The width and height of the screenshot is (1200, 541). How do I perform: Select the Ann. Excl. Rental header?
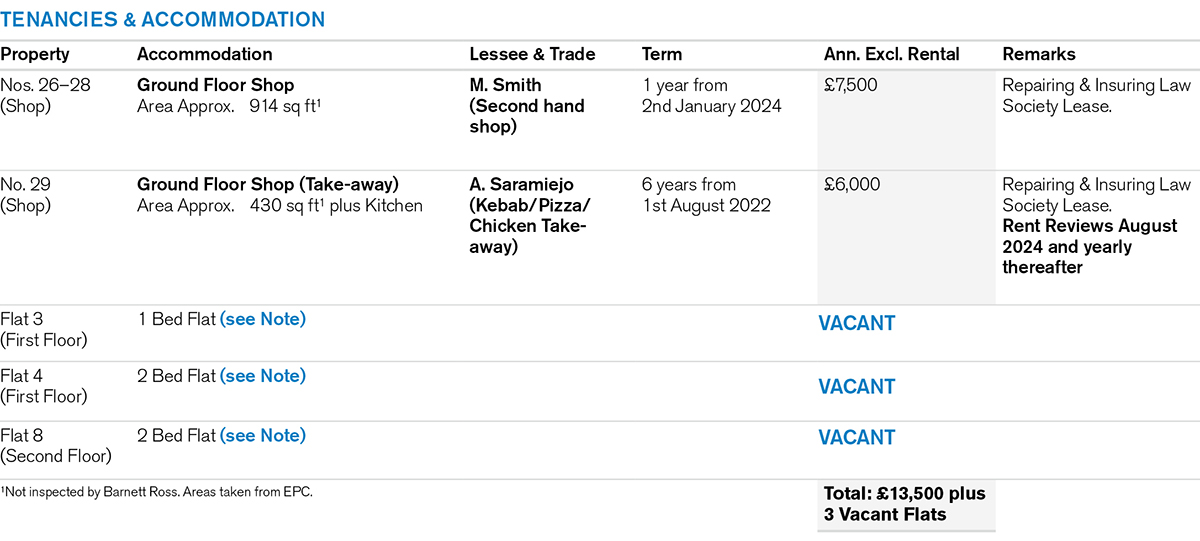[891, 55]
